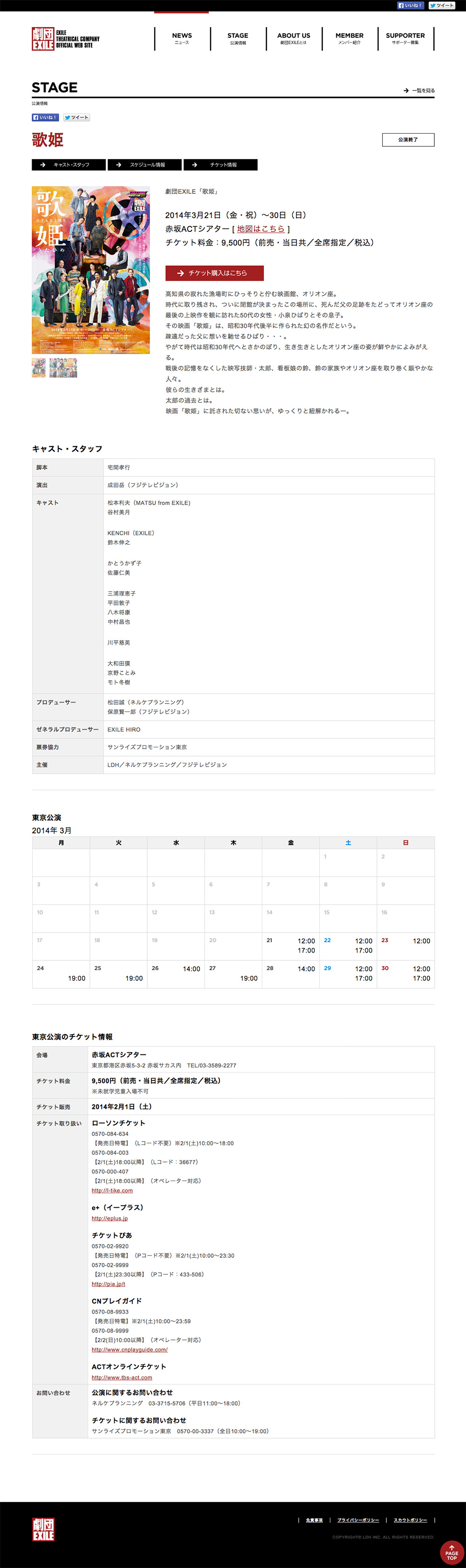This screenshot has height=1568, width=466.
Task: Click the 公演終了 button
Action: [408, 139]
